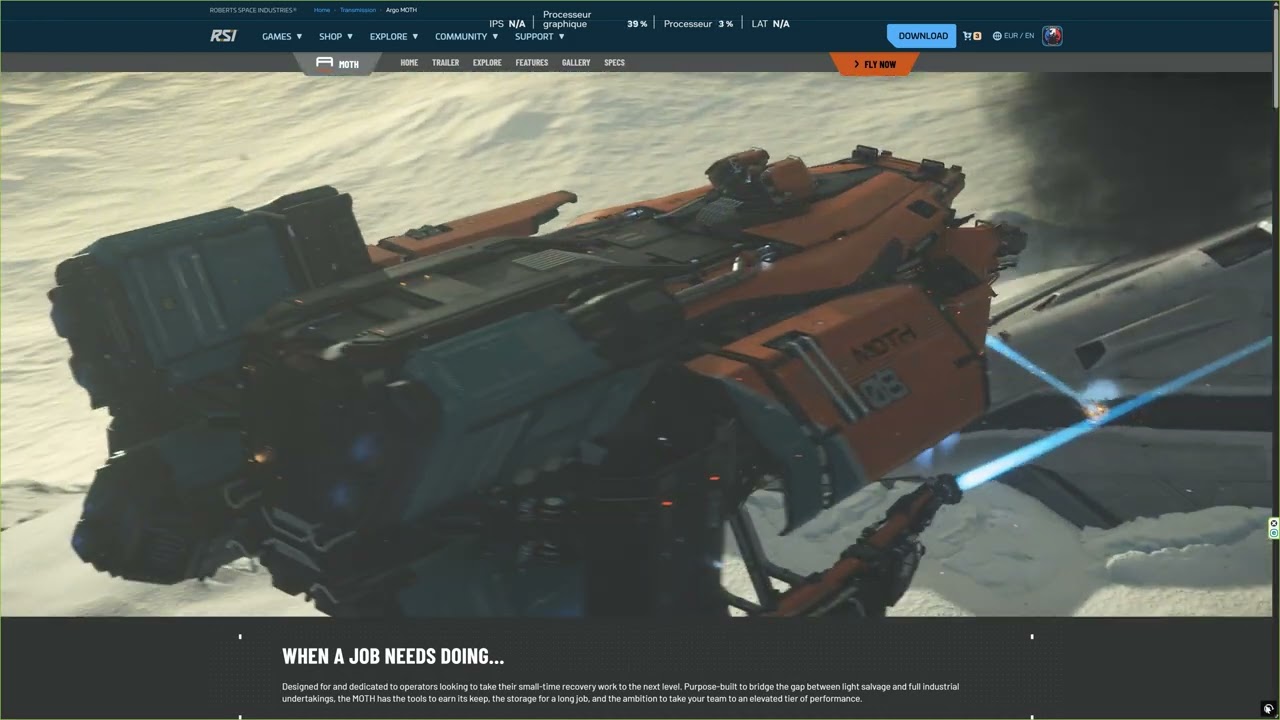Image resolution: width=1280 pixels, height=720 pixels.
Task: Click the IPS N/A overlay readout
Action: (x=507, y=23)
